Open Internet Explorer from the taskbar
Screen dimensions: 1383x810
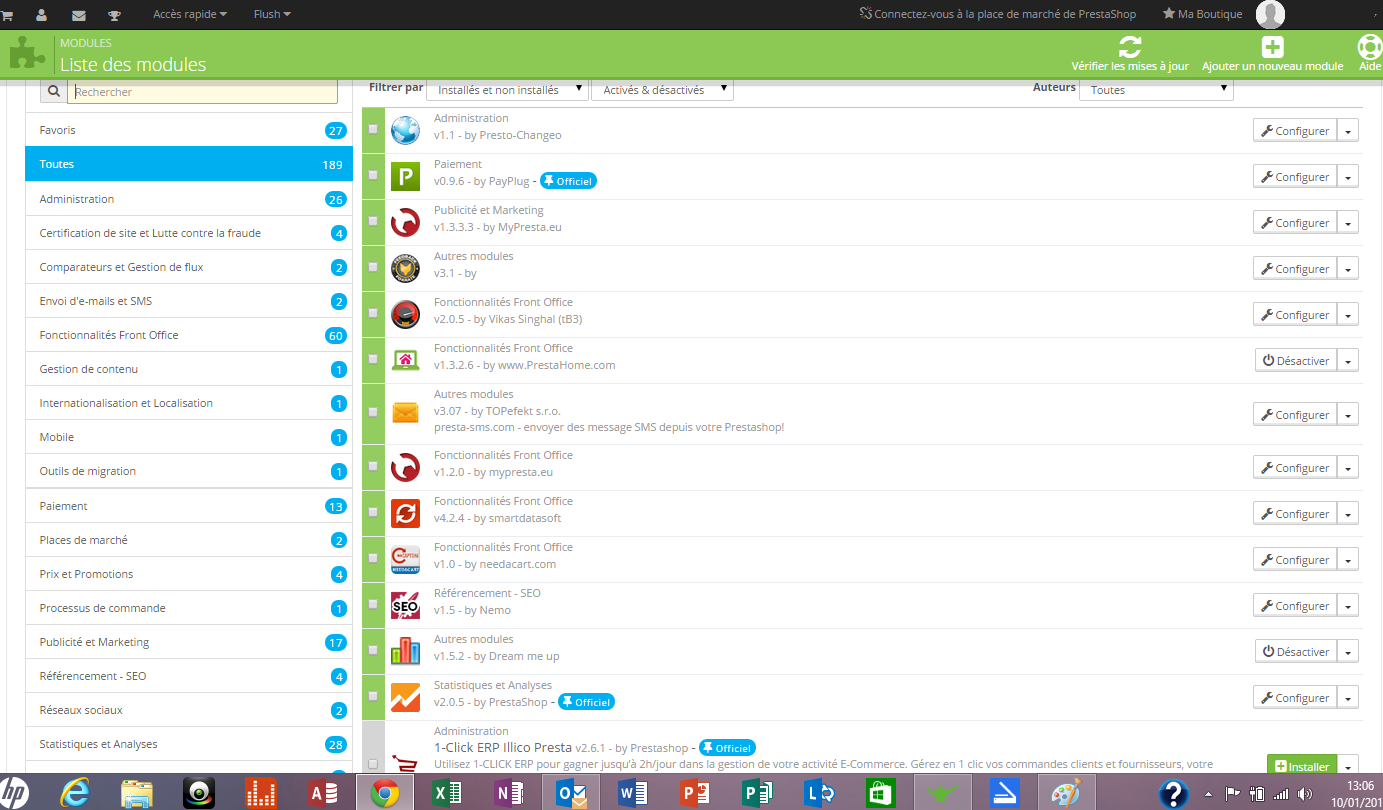[x=76, y=793]
